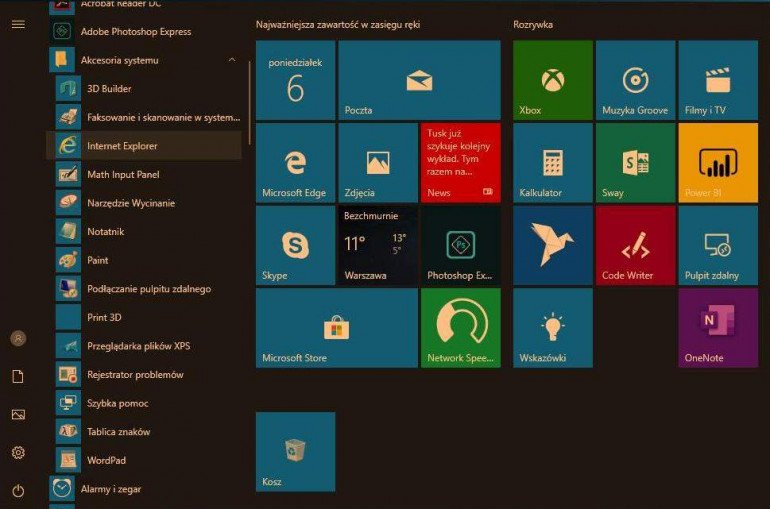Launch the Kalkulator tile
This screenshot has height=509, width=770.
[553, 162]
